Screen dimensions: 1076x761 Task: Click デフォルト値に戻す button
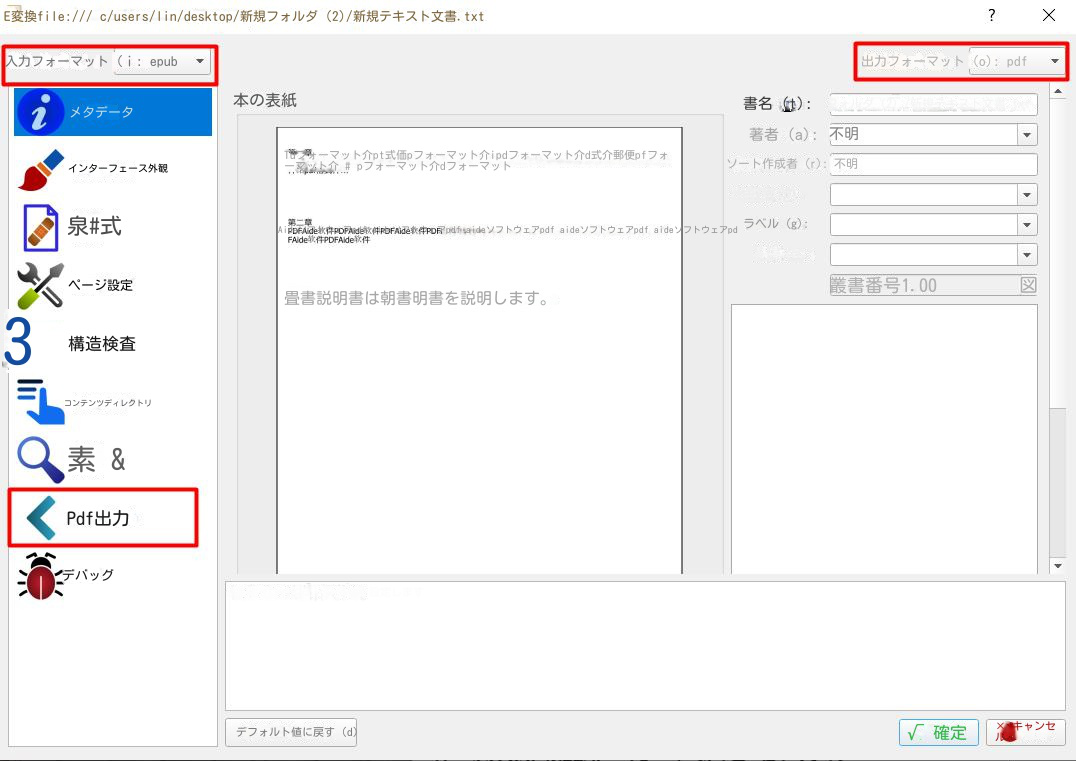click(x=291, y=732)
